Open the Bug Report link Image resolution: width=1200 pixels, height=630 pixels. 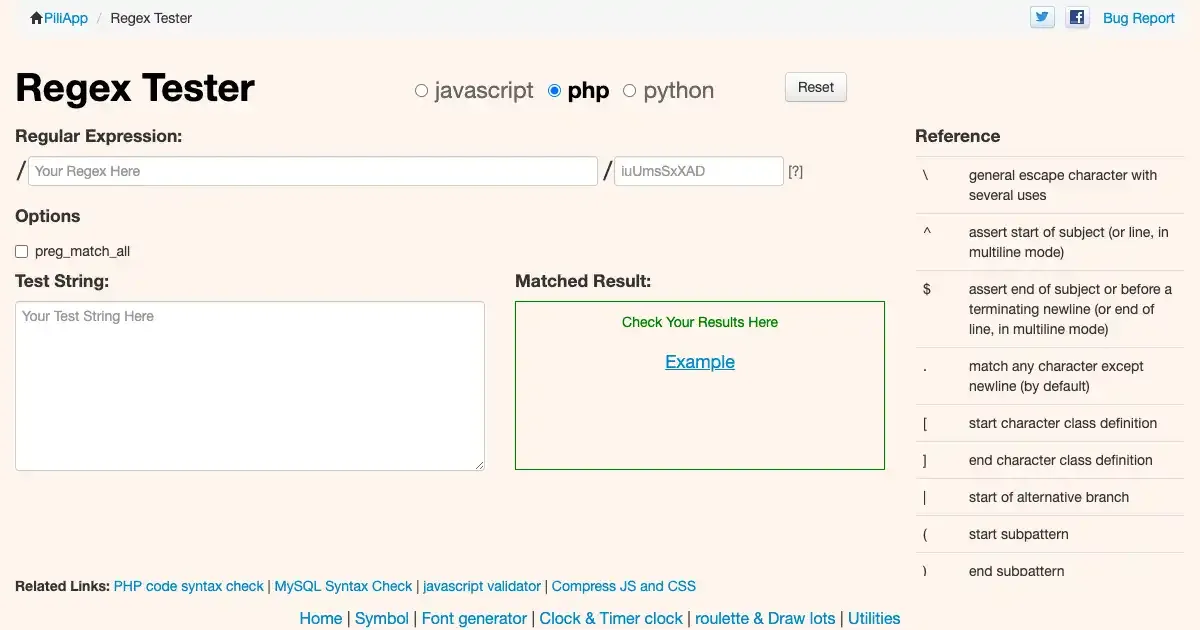[x=1138, y=18]
